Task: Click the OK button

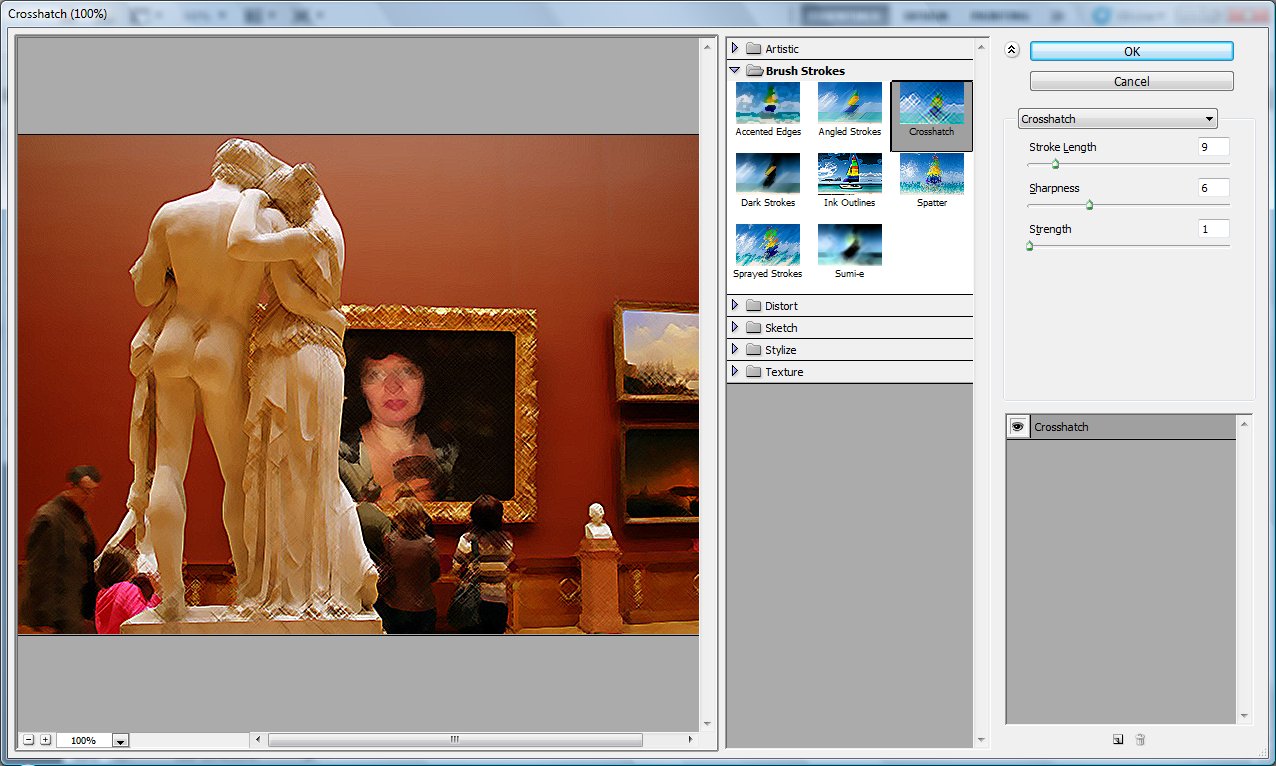Action: [x=1131, y=51]
